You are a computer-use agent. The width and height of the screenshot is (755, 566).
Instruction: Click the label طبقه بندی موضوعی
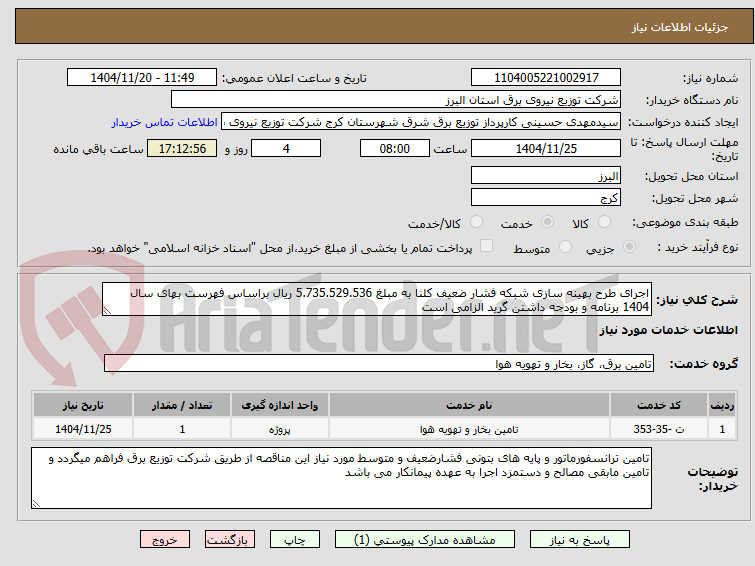[x=685, y=223]
